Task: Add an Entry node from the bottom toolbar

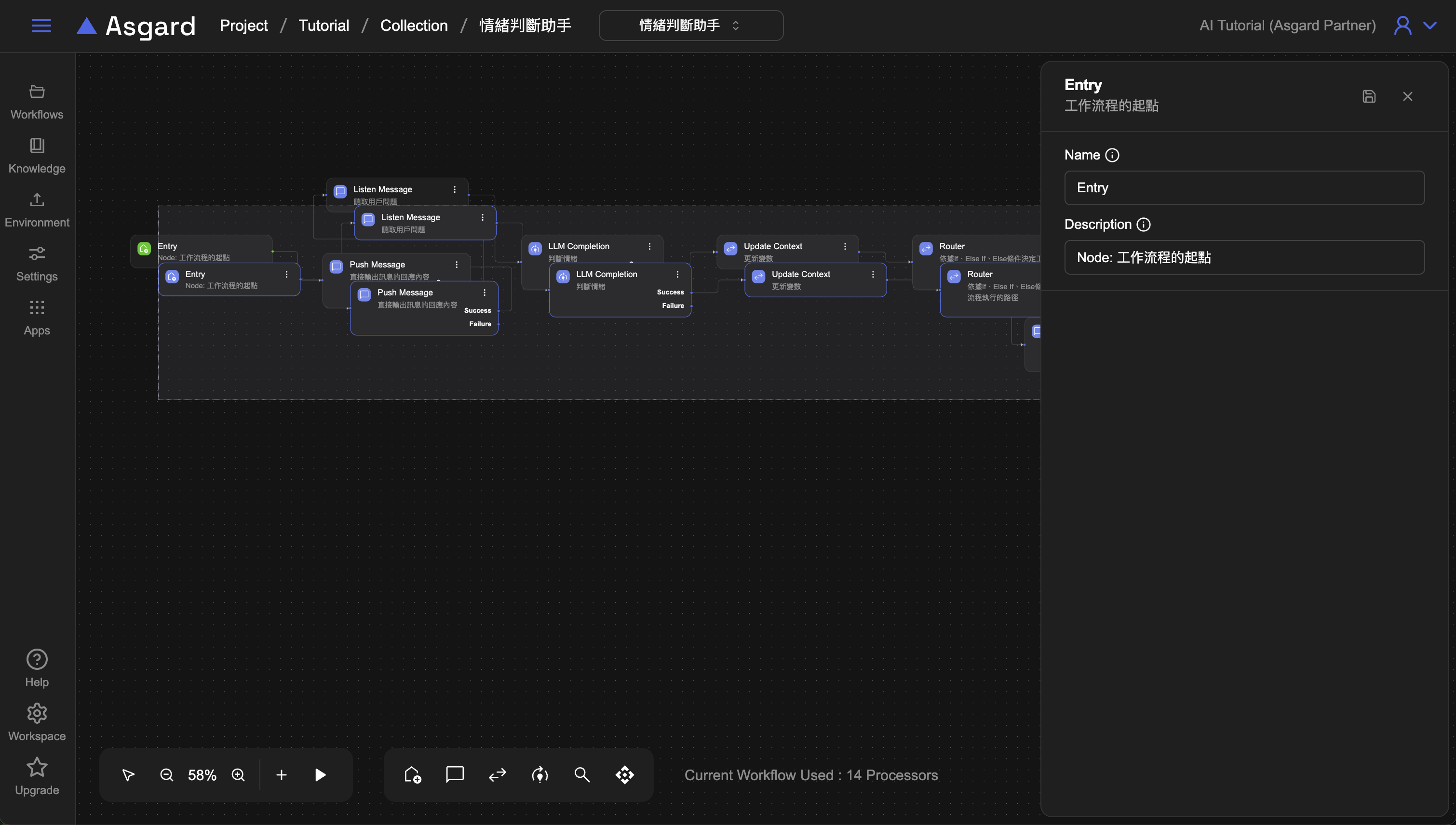Action: point(413,774)
